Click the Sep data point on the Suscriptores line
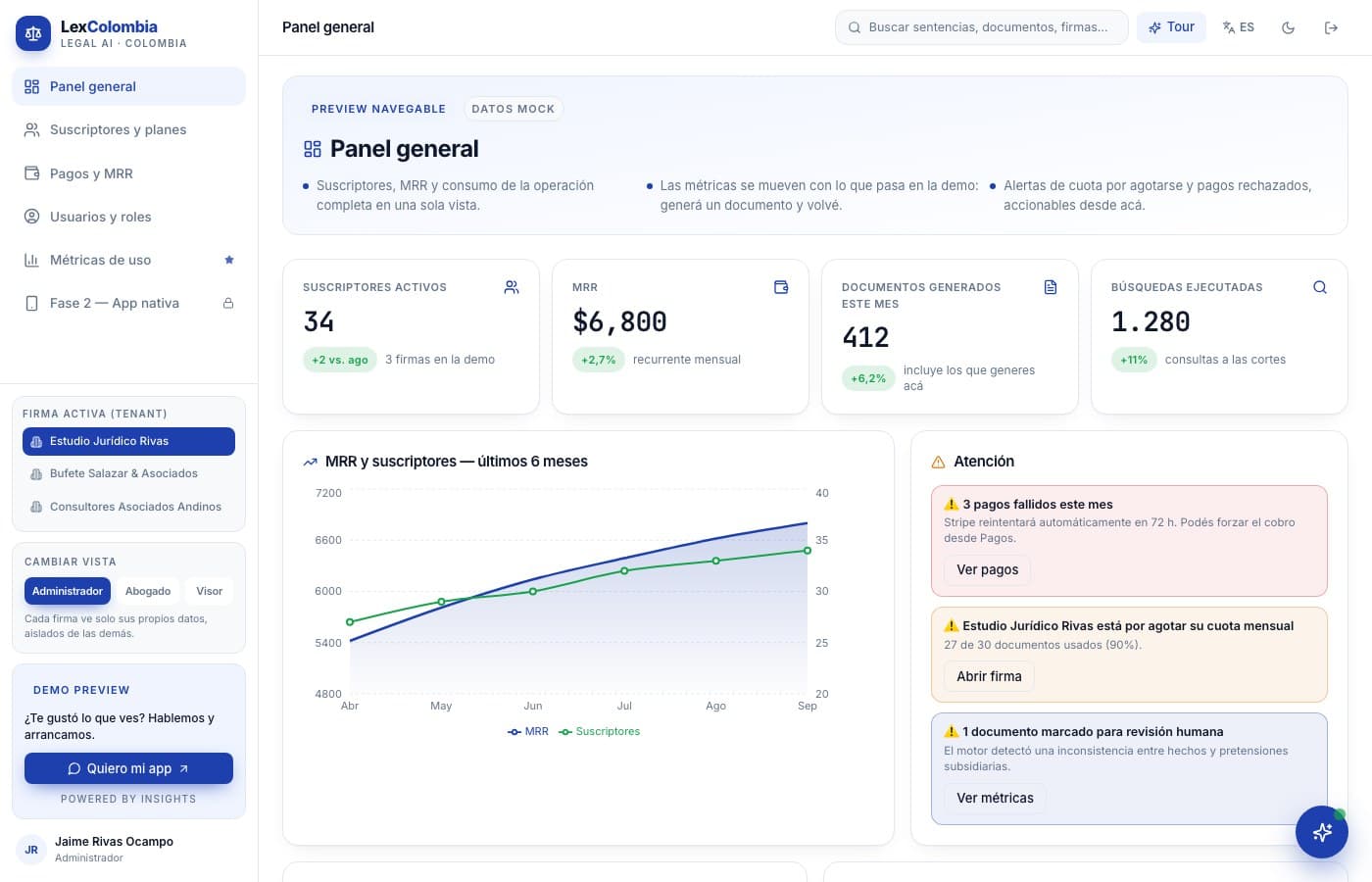 pos(808,551)
